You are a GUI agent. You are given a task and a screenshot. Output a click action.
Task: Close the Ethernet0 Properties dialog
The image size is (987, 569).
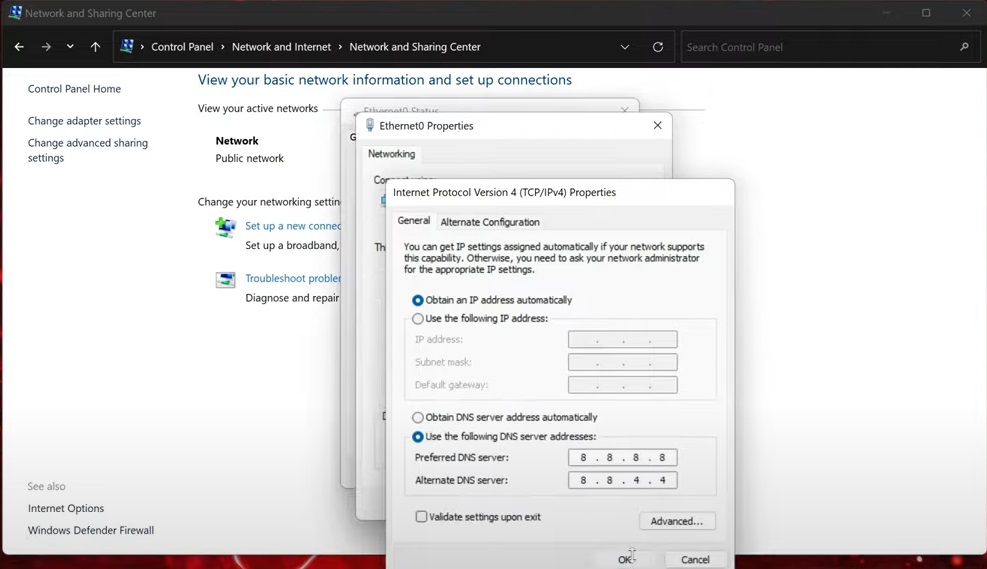pos(657,125)
